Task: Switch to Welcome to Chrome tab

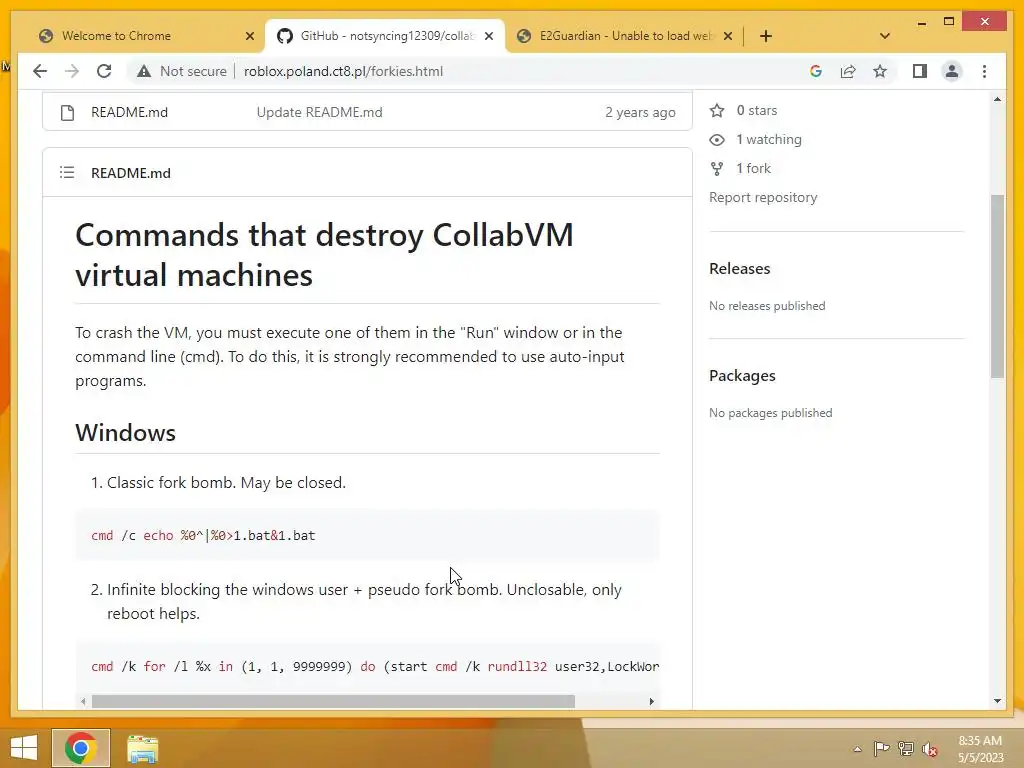Action: pyautogui.click(x=146, y=36)
